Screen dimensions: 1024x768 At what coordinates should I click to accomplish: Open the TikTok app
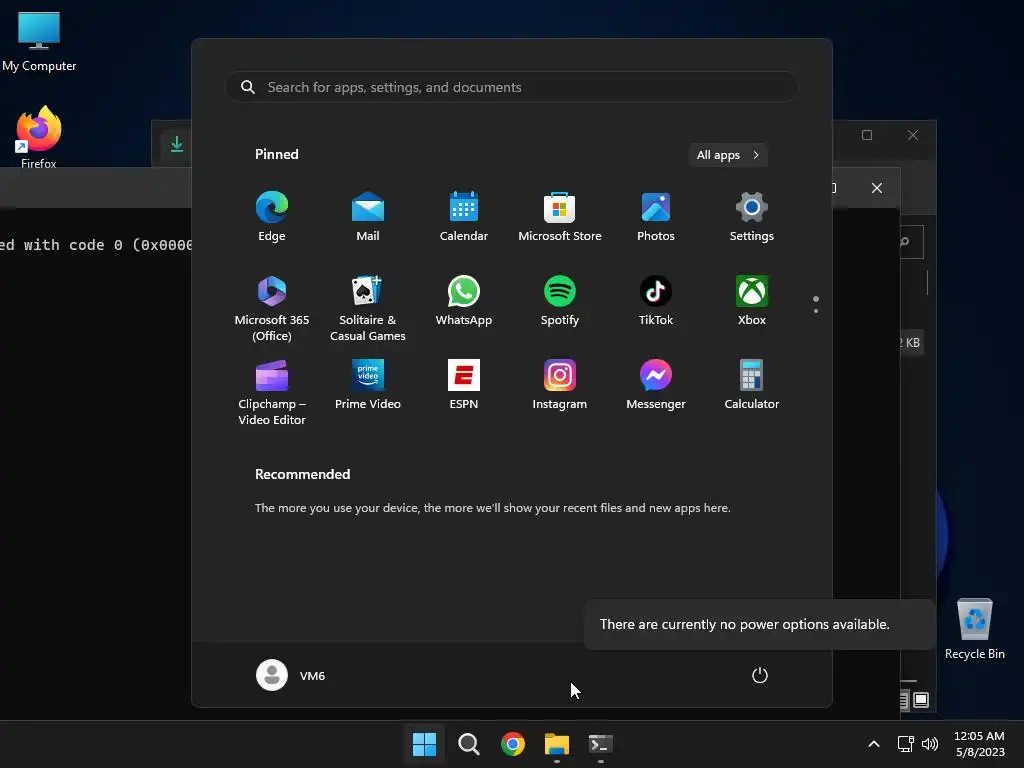(656, 300)
